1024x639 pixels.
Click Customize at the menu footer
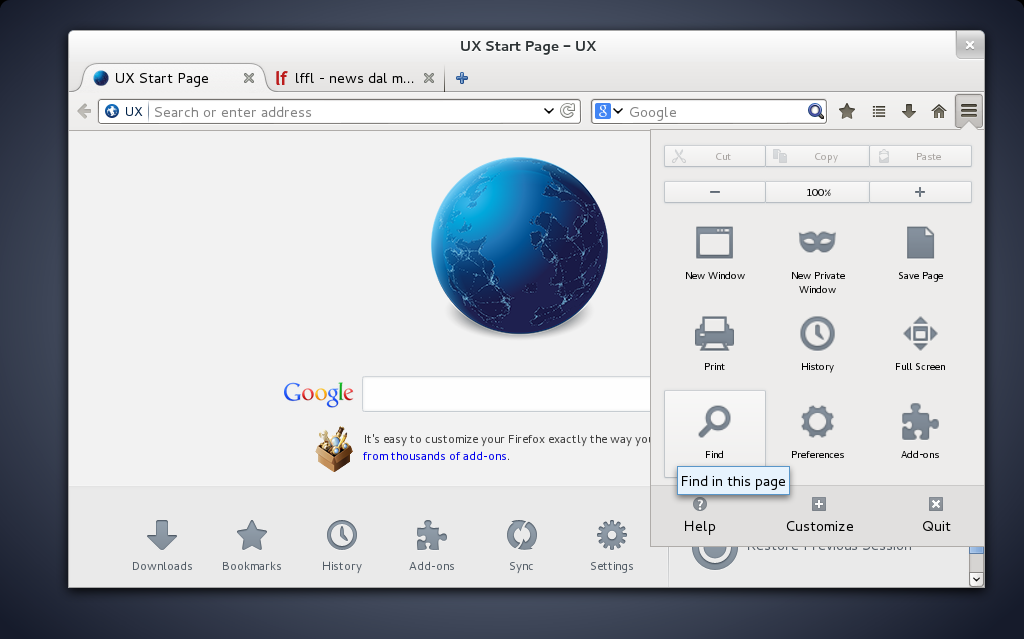click(819, 516)
